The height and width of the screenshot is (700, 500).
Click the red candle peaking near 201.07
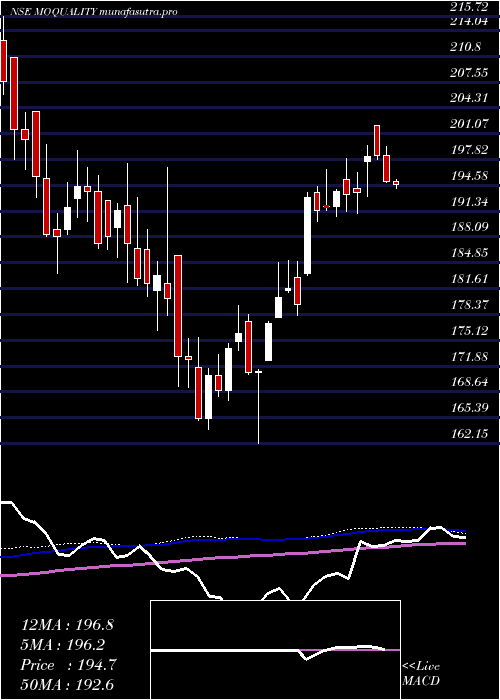click(377, 141)
